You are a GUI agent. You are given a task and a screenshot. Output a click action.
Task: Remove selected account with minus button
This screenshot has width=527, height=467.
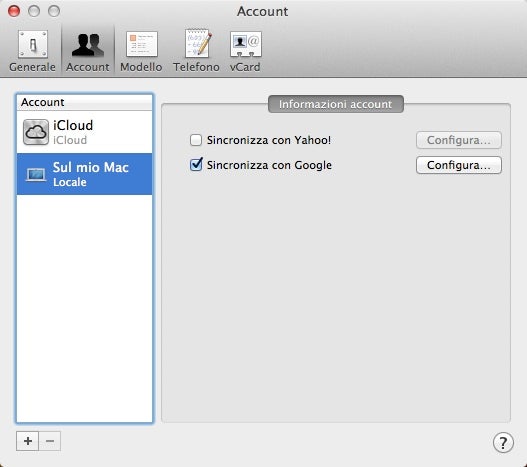(50, 441)
